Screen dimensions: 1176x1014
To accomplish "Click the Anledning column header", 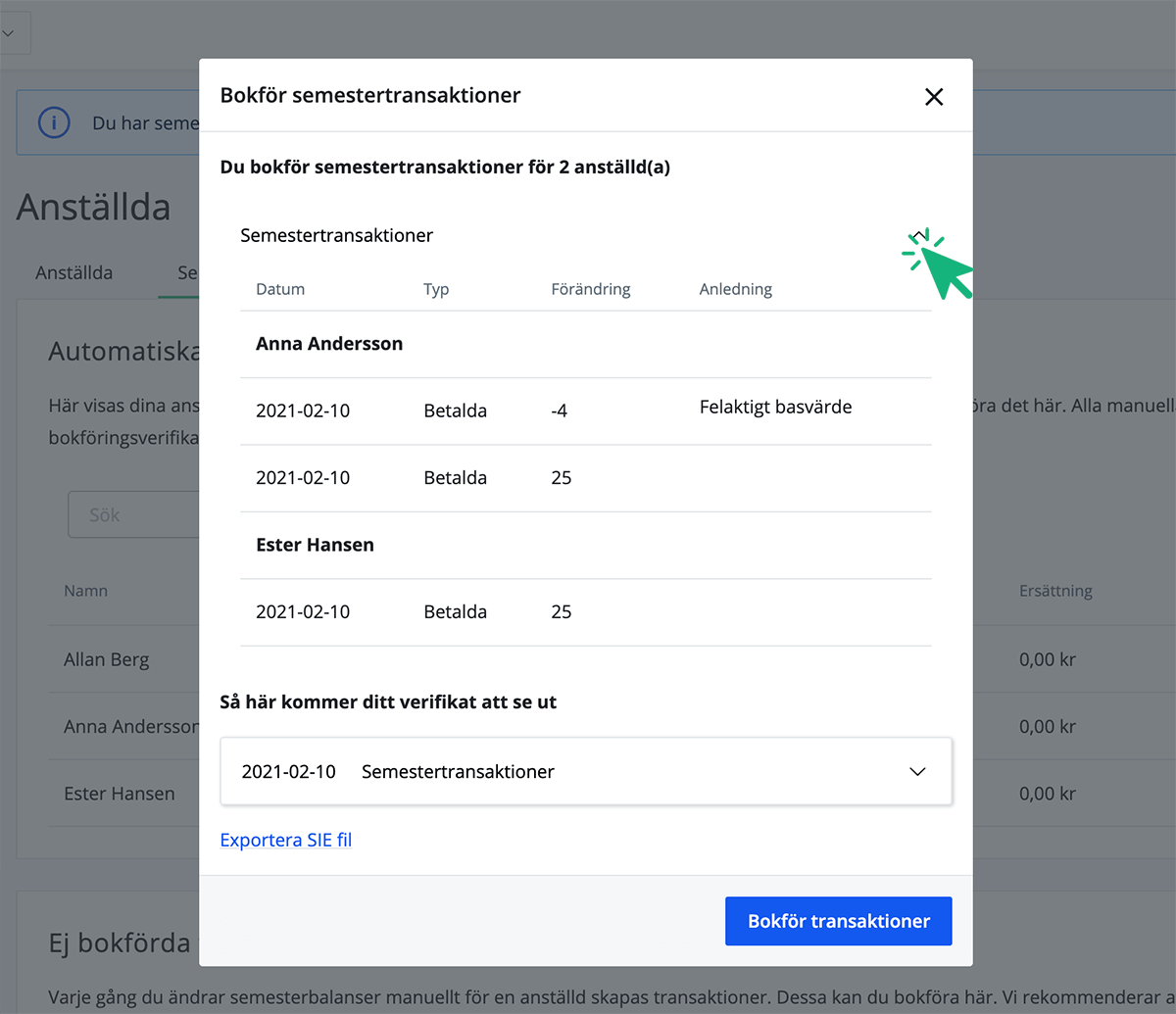I will click(x=735, y=289).
